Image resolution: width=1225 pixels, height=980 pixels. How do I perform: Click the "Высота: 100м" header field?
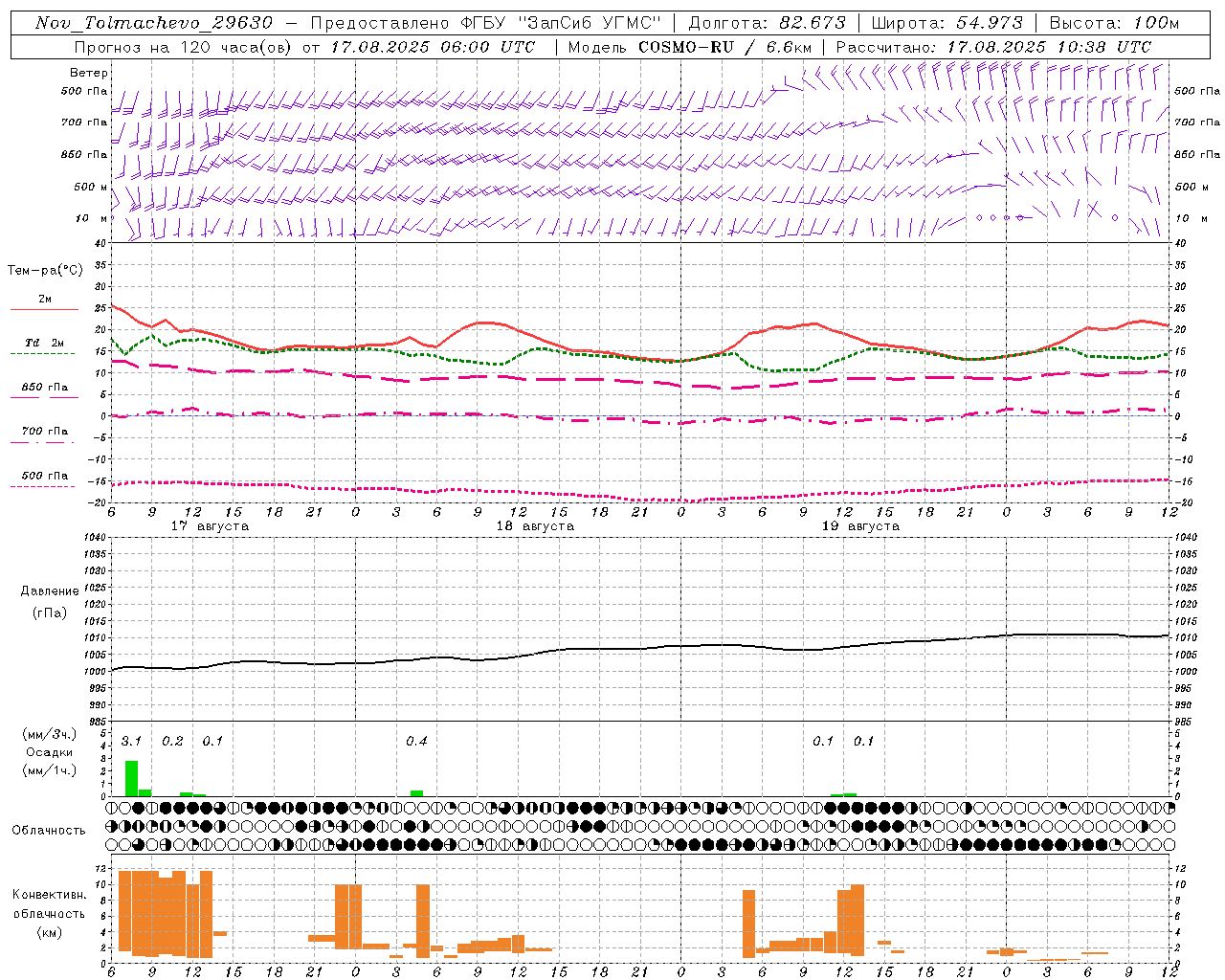[x=1114, y=23]
